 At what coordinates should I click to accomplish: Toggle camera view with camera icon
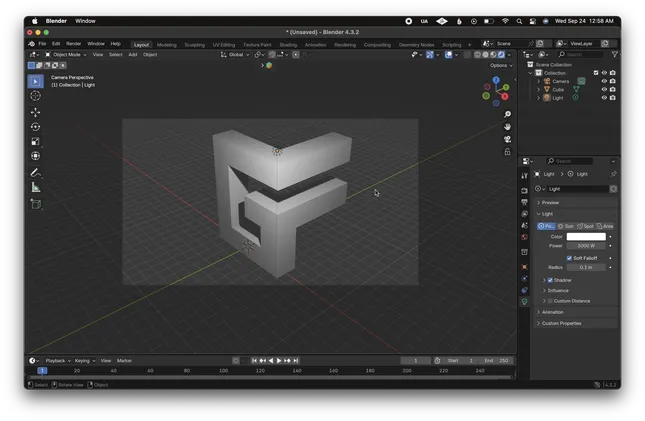click(x=507, y=140)
